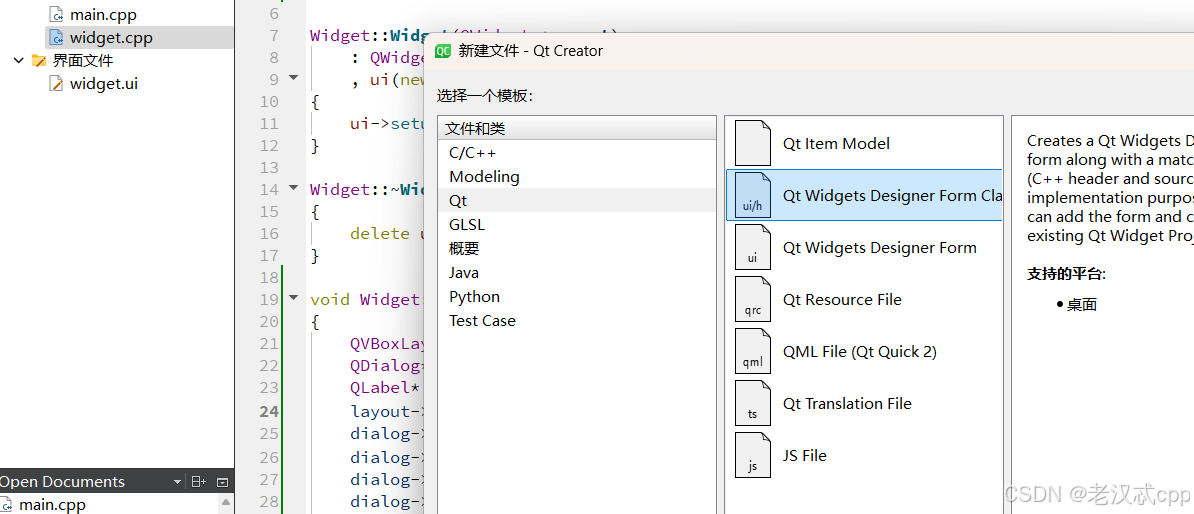Fold the function block at line 19
The width and height of the screenshot is (1194, 514).
294,298
